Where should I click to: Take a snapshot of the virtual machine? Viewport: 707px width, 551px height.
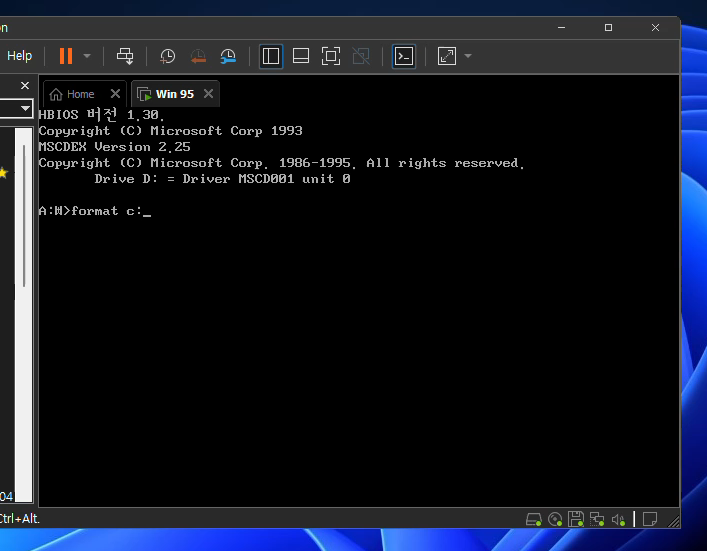167,56
